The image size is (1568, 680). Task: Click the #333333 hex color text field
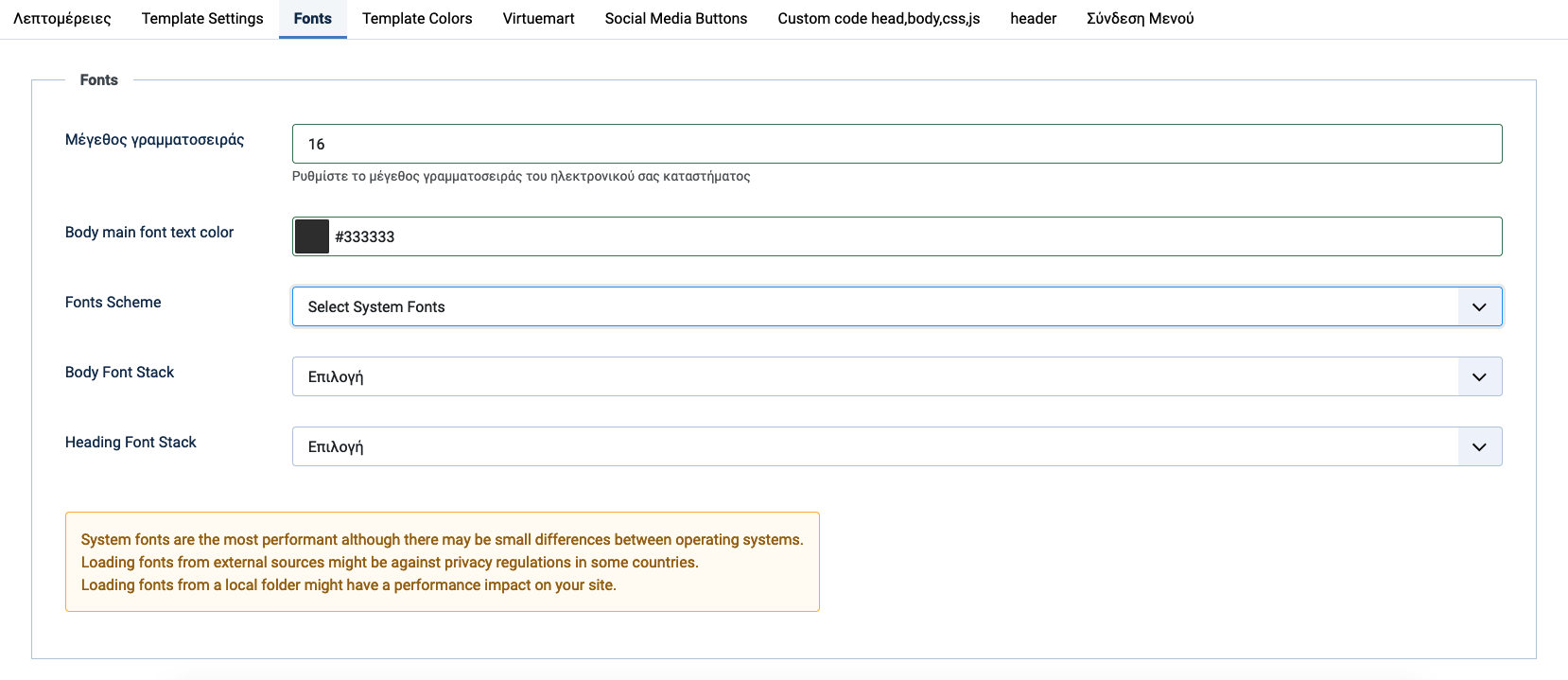(913, 236)
